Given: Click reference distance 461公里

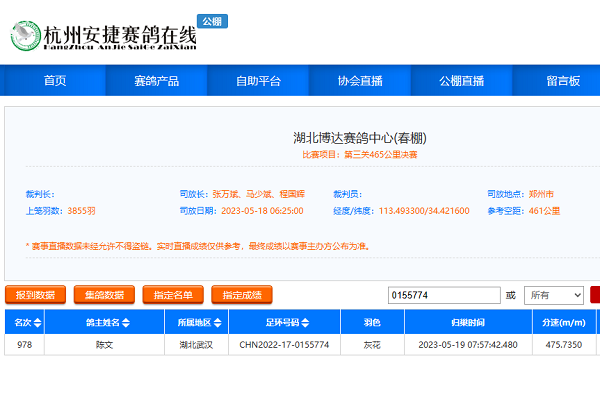Looking at the screenshot, I should click(544, 211).
